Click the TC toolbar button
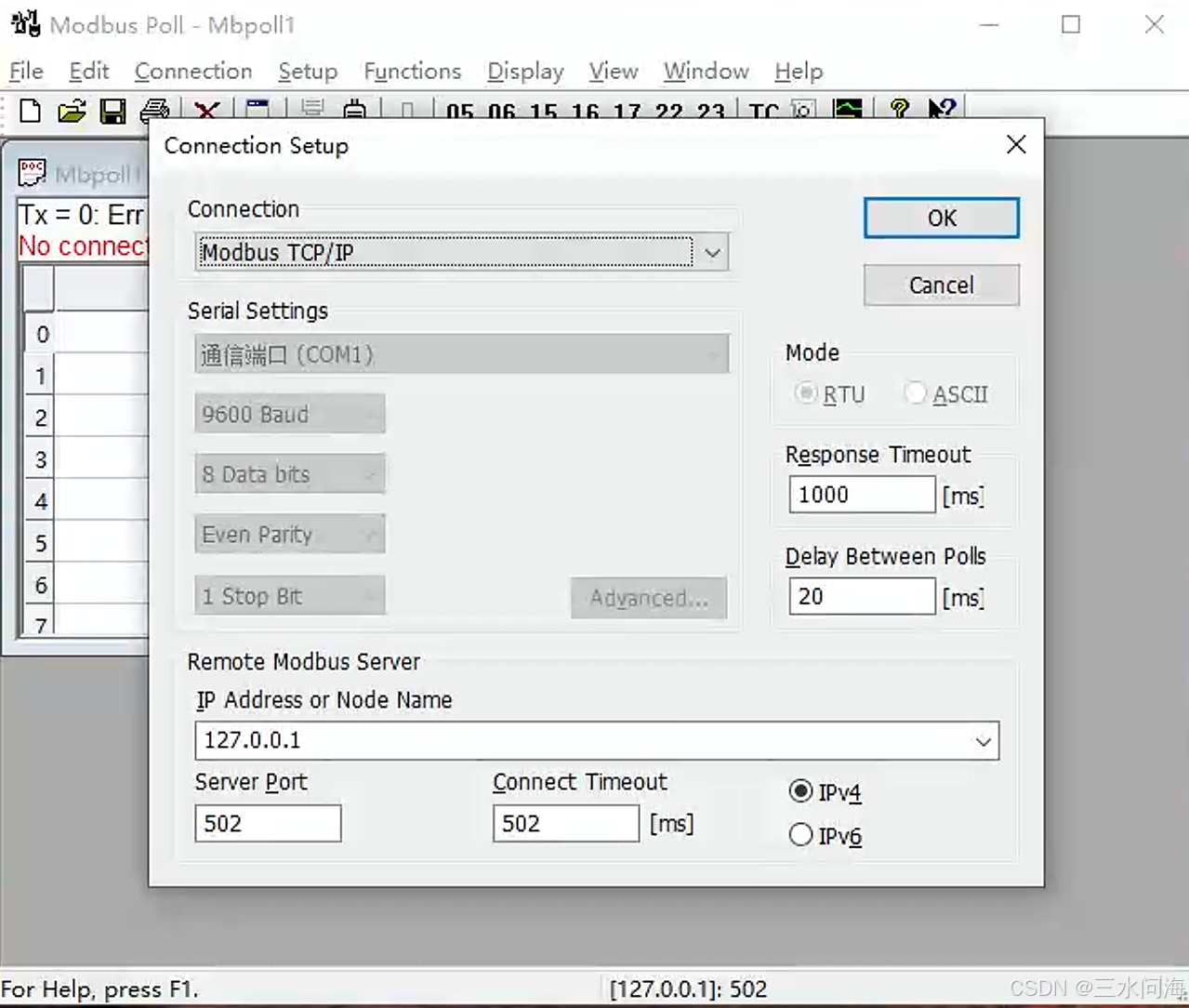 click(x=764, y=112)
